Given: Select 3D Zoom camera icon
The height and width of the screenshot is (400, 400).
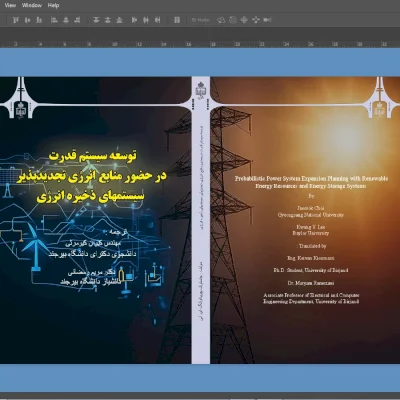Looking at the screenshot, I should [x=267, y=20].
